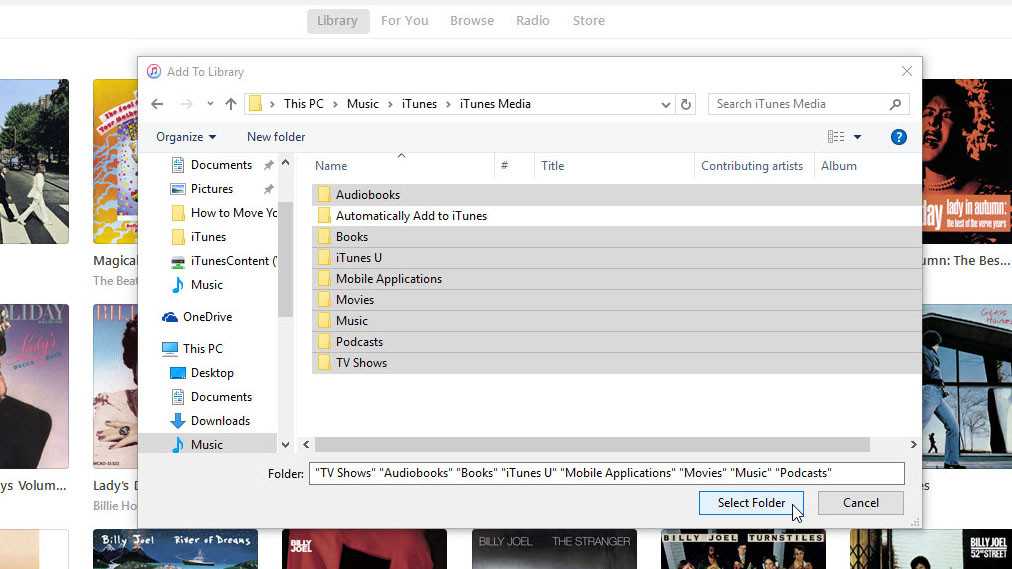Click the horizontal scroll left arrow
This screenshot has height=569, width=1012.
click(306, 444)
